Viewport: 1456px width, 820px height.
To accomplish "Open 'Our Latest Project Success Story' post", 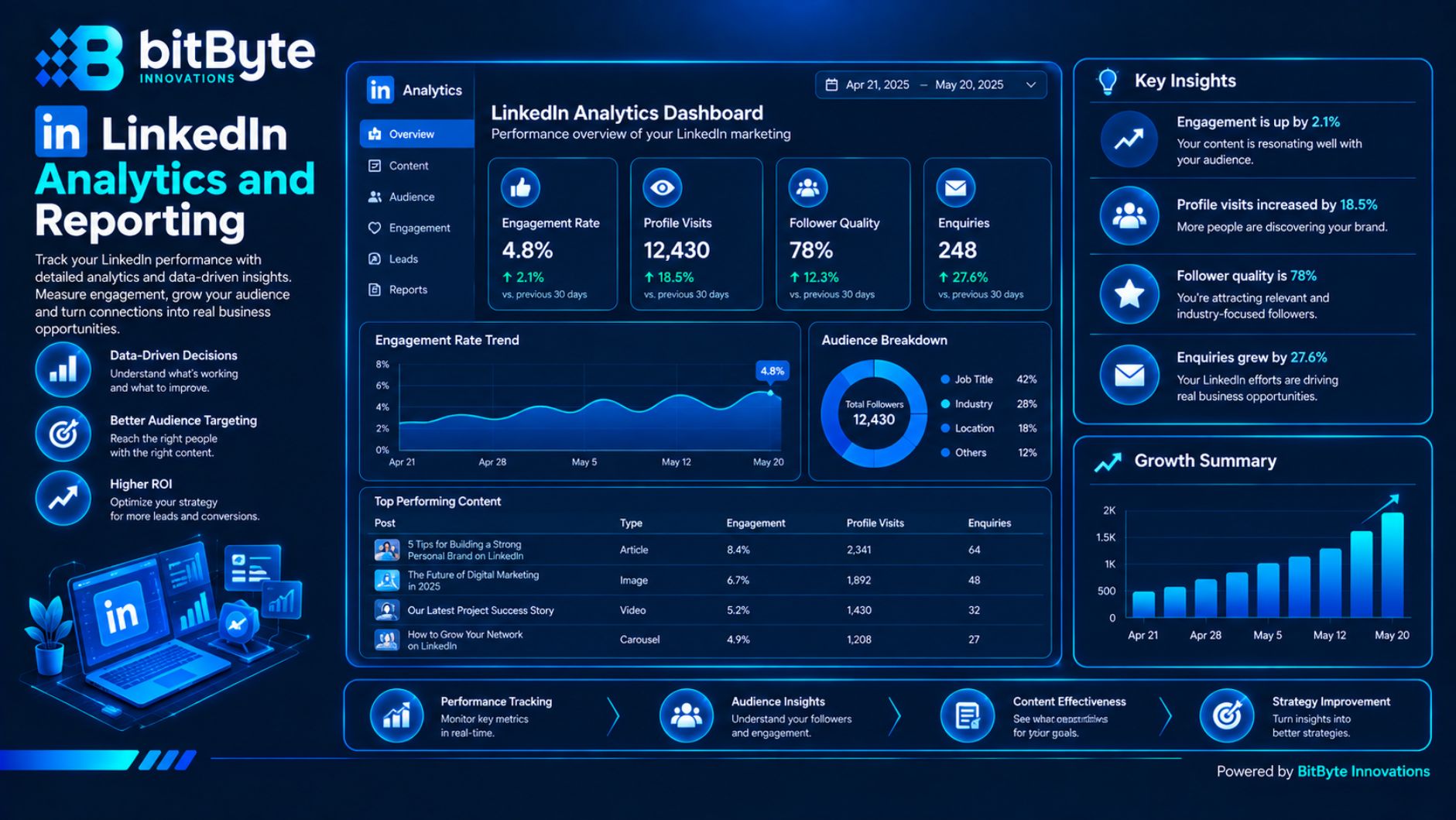I will [481, 610].
